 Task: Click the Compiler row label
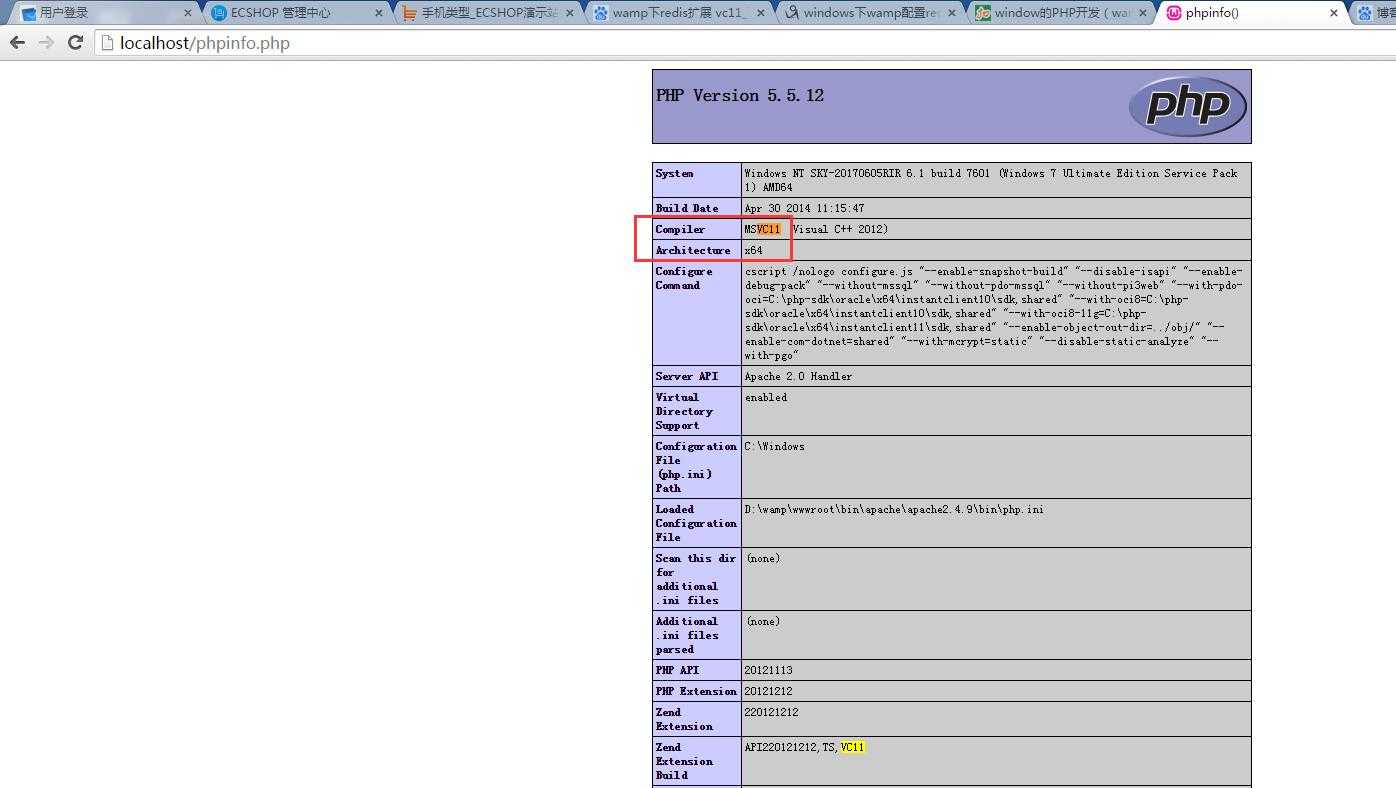coord(680,230)
